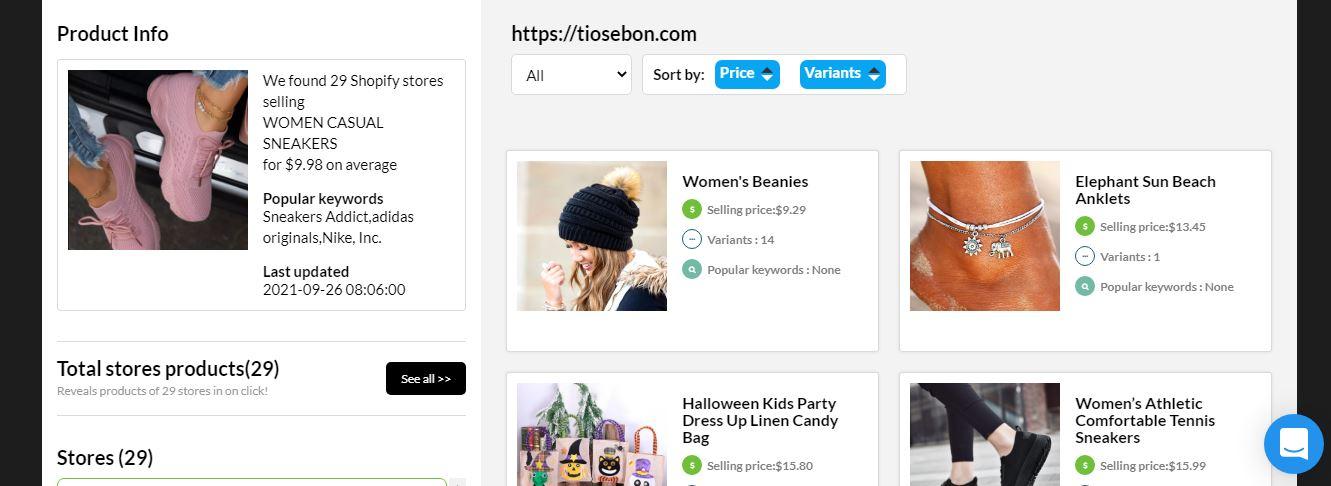Screen dimensions: 1331x486
Task: Click the anklet product photo
Action: click(985, 236)
